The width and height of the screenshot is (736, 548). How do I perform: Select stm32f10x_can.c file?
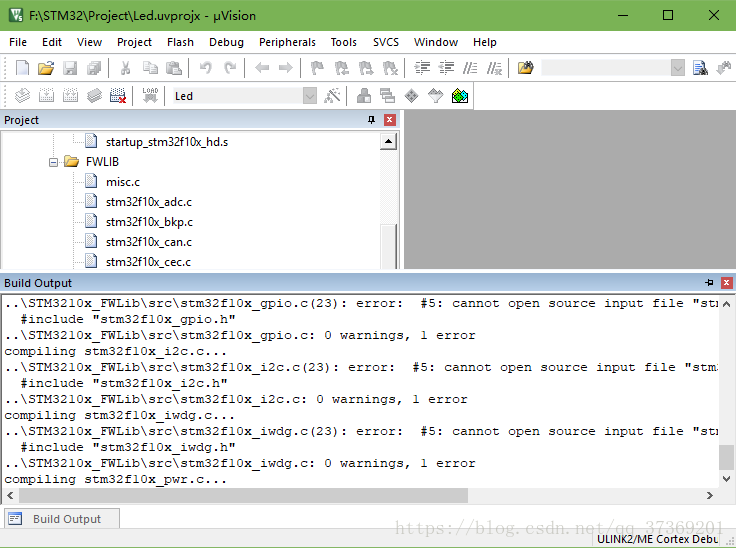pyautogui.click(x=149, y=242)
